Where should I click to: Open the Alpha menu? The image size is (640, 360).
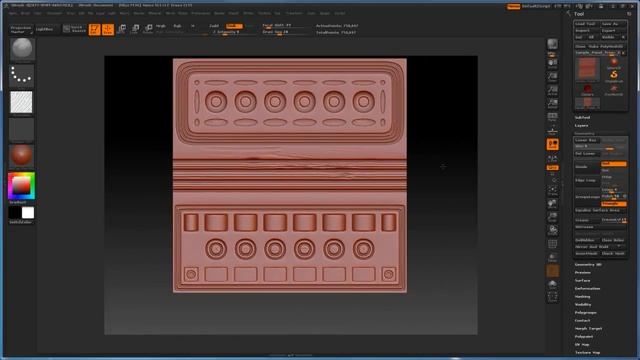13,13
